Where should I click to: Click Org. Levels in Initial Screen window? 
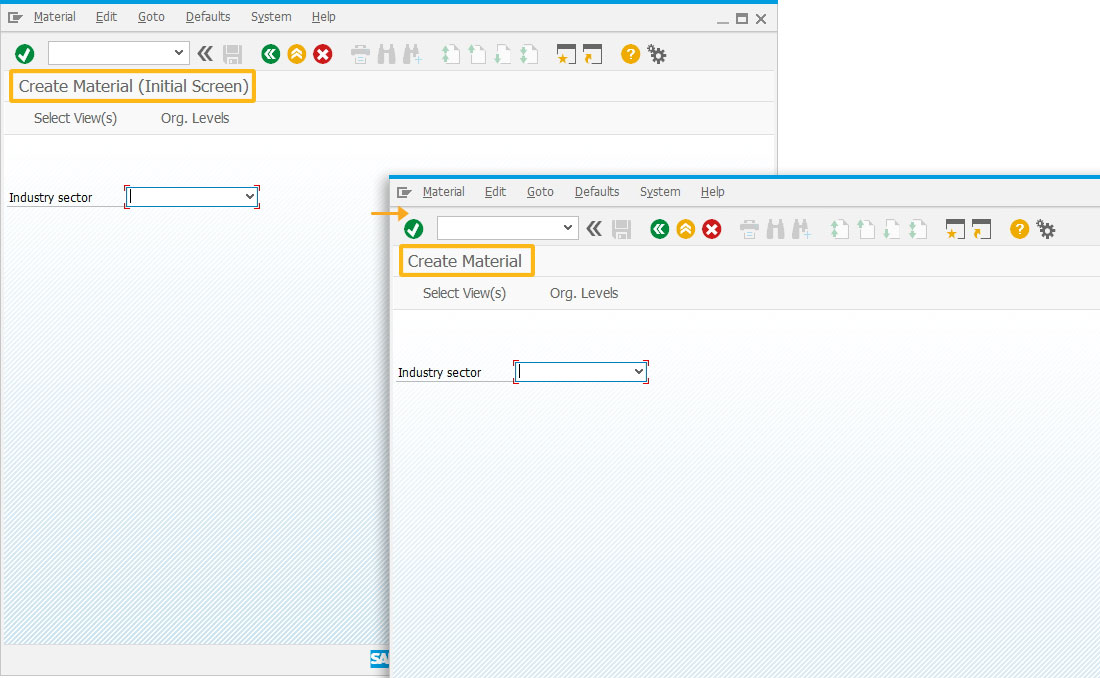pyautogui.click(x=195, y=118)
